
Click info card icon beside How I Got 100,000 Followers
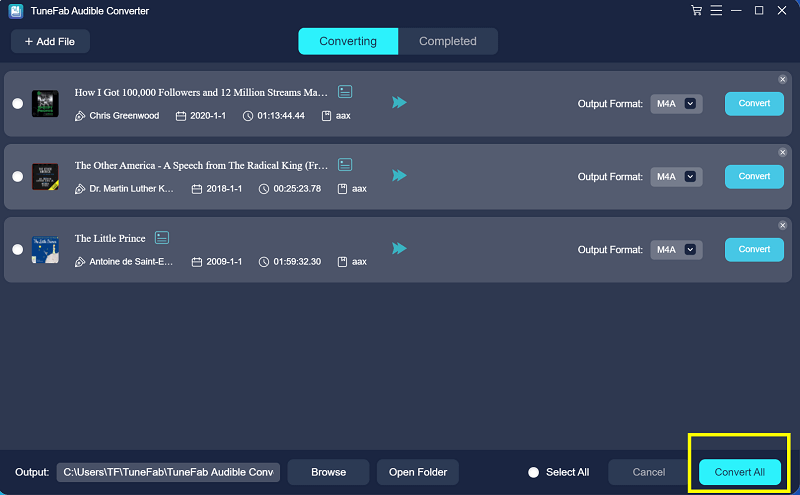pyautogui.click(x=346, y=92)
